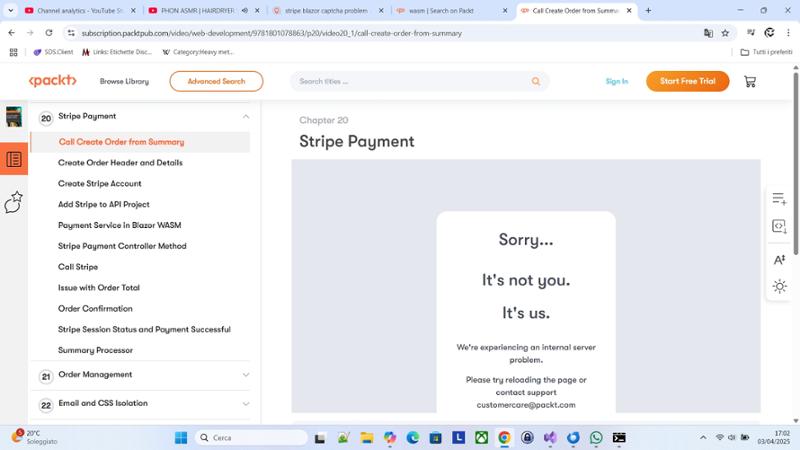This screenshot has height=450, width=800.
Task: Open the Packt logo home link
Action: pyautogui.click(x=53, y=81)
